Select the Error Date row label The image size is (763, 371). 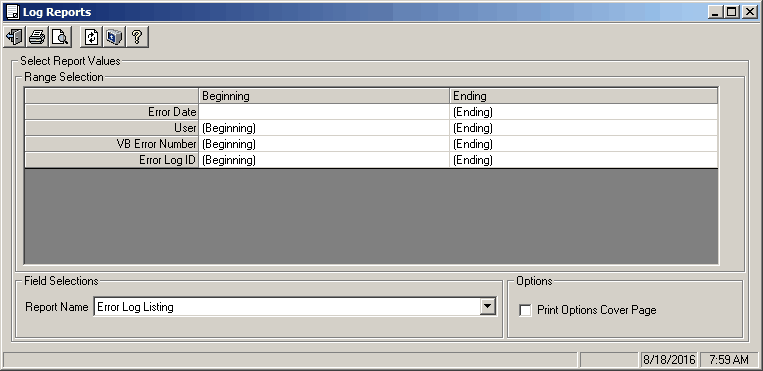[x=112, y=112]
